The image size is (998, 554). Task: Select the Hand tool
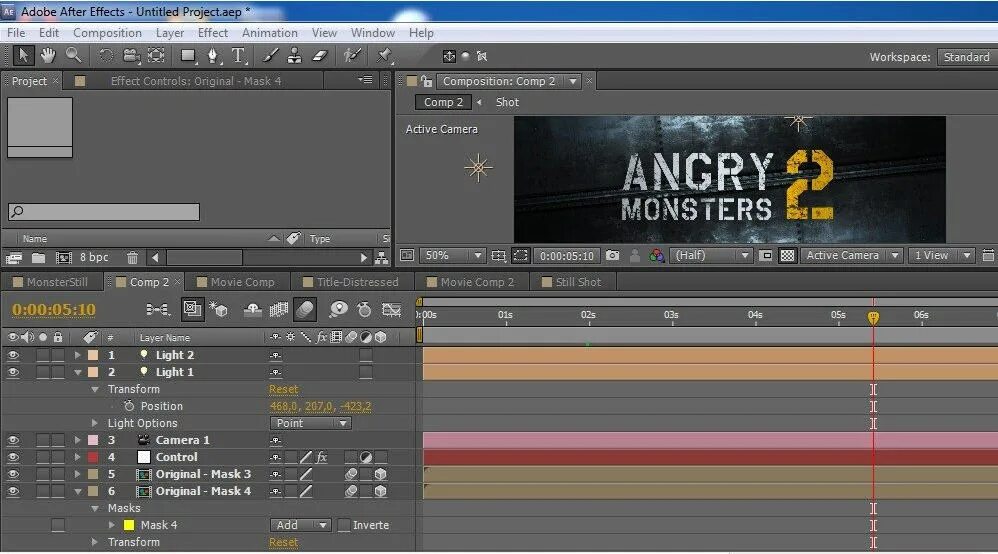48,56
